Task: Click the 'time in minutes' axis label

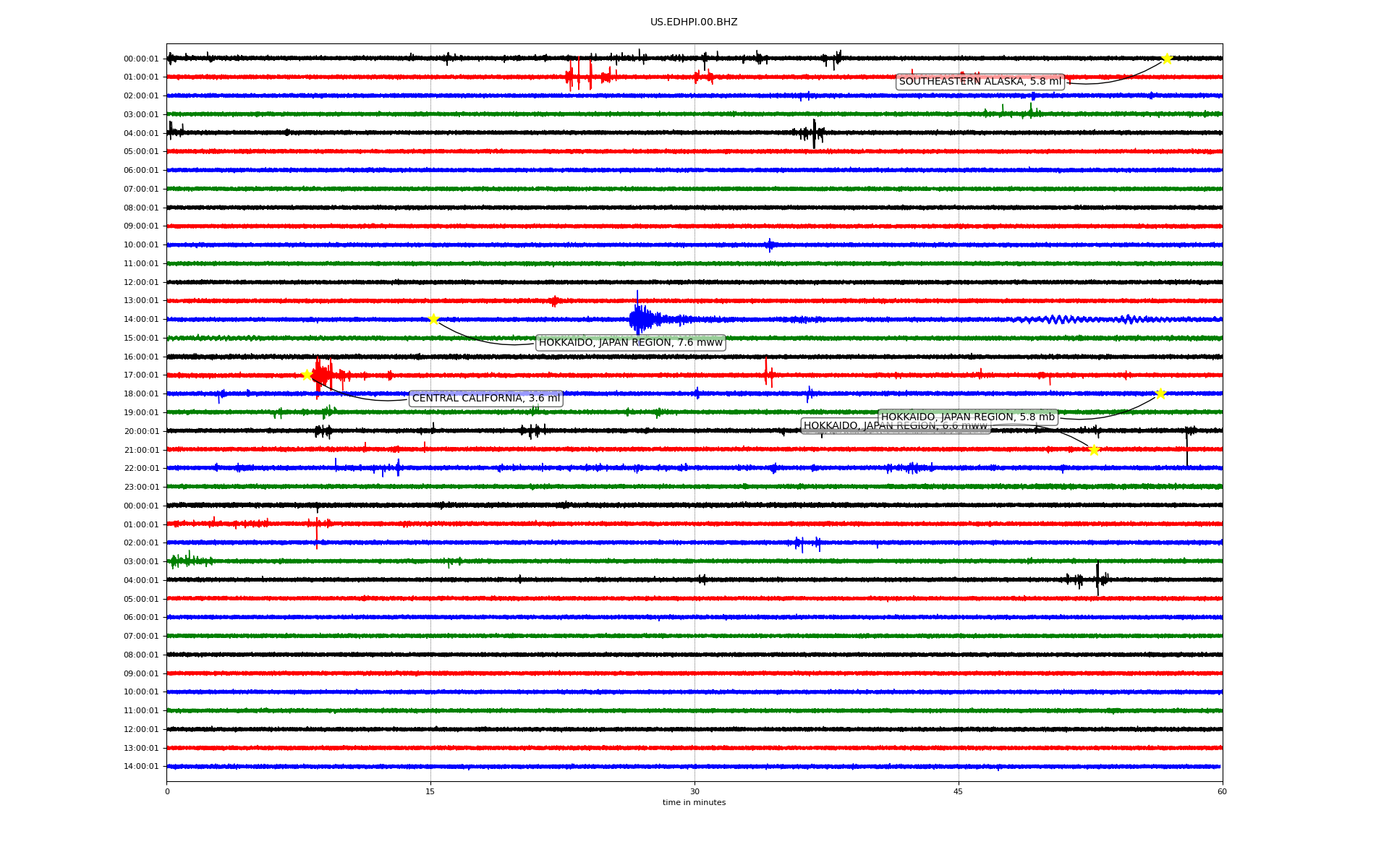Action: (693, 802)
